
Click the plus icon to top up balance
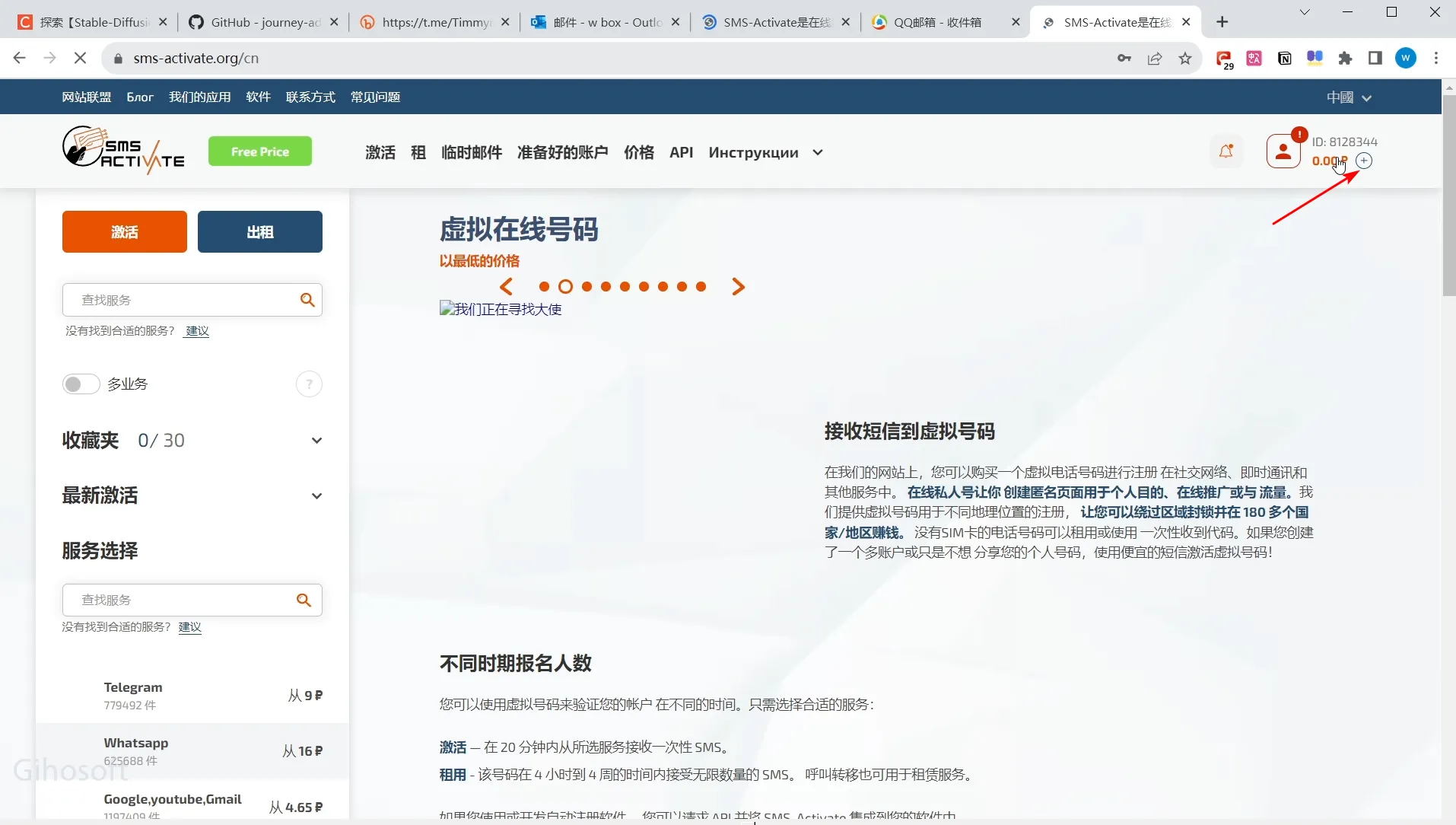(x=1365, y=161)
